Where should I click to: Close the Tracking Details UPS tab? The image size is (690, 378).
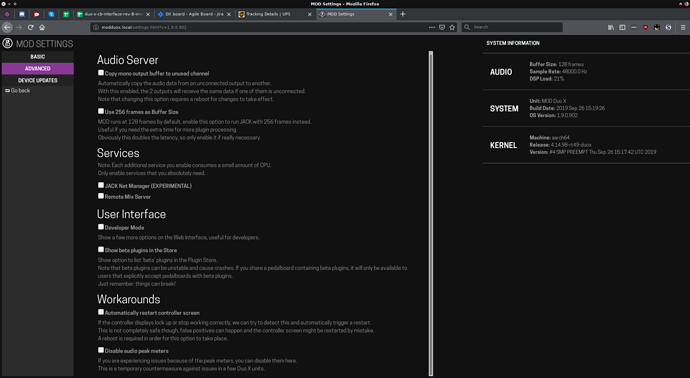click(x=310, y=14)
